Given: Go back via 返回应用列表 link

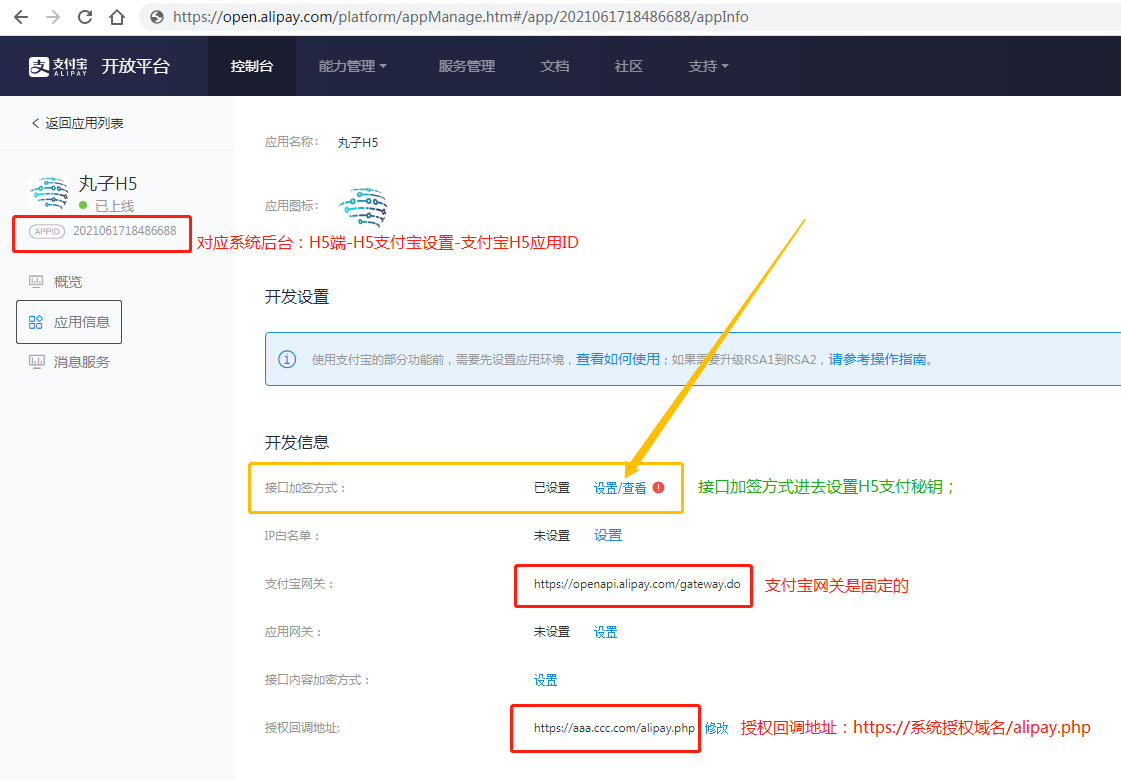Looking at the screenshot, I should click(77, 123).
